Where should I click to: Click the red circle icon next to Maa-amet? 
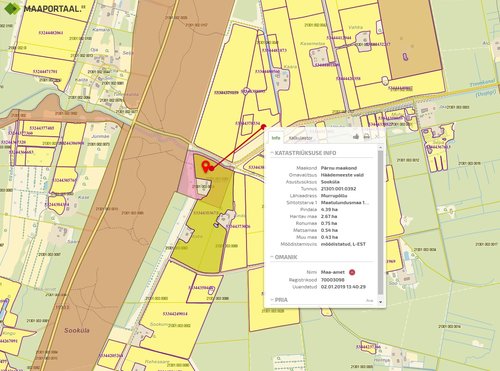(352, 272)
